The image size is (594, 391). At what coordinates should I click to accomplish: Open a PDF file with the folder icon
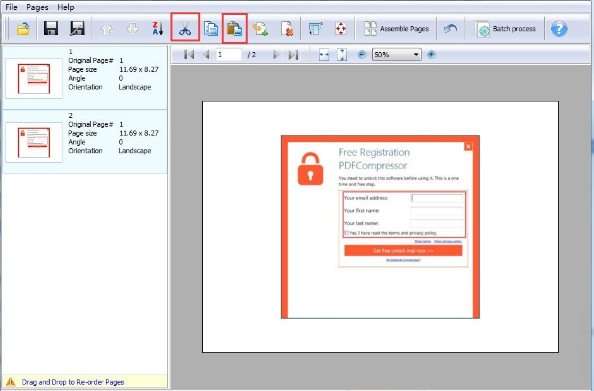[23, 29]
